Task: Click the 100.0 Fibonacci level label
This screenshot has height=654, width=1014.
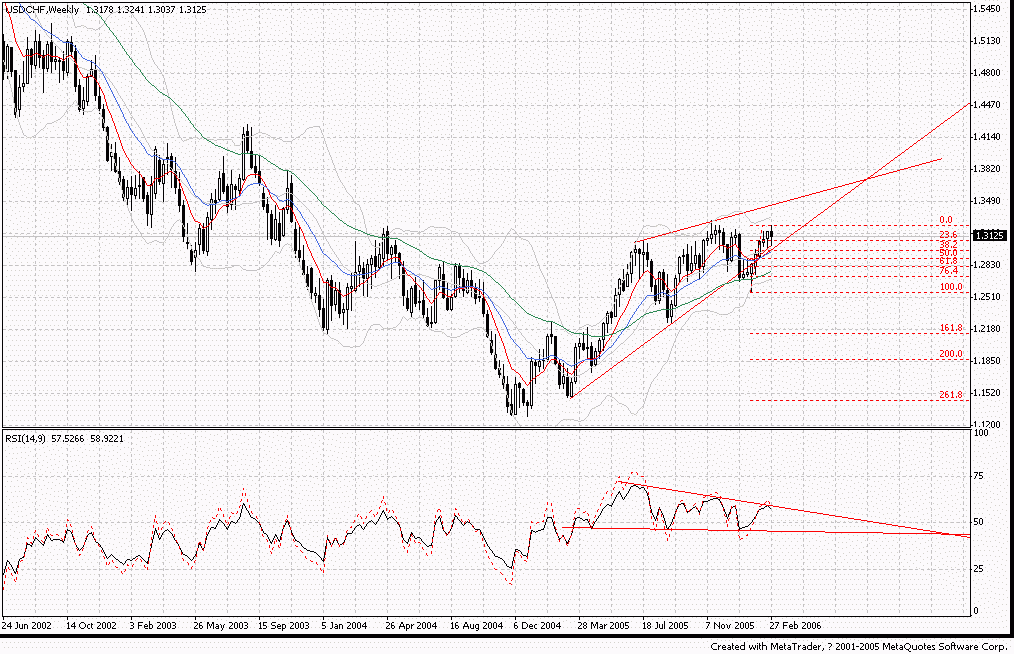Action: click(950, 286)
